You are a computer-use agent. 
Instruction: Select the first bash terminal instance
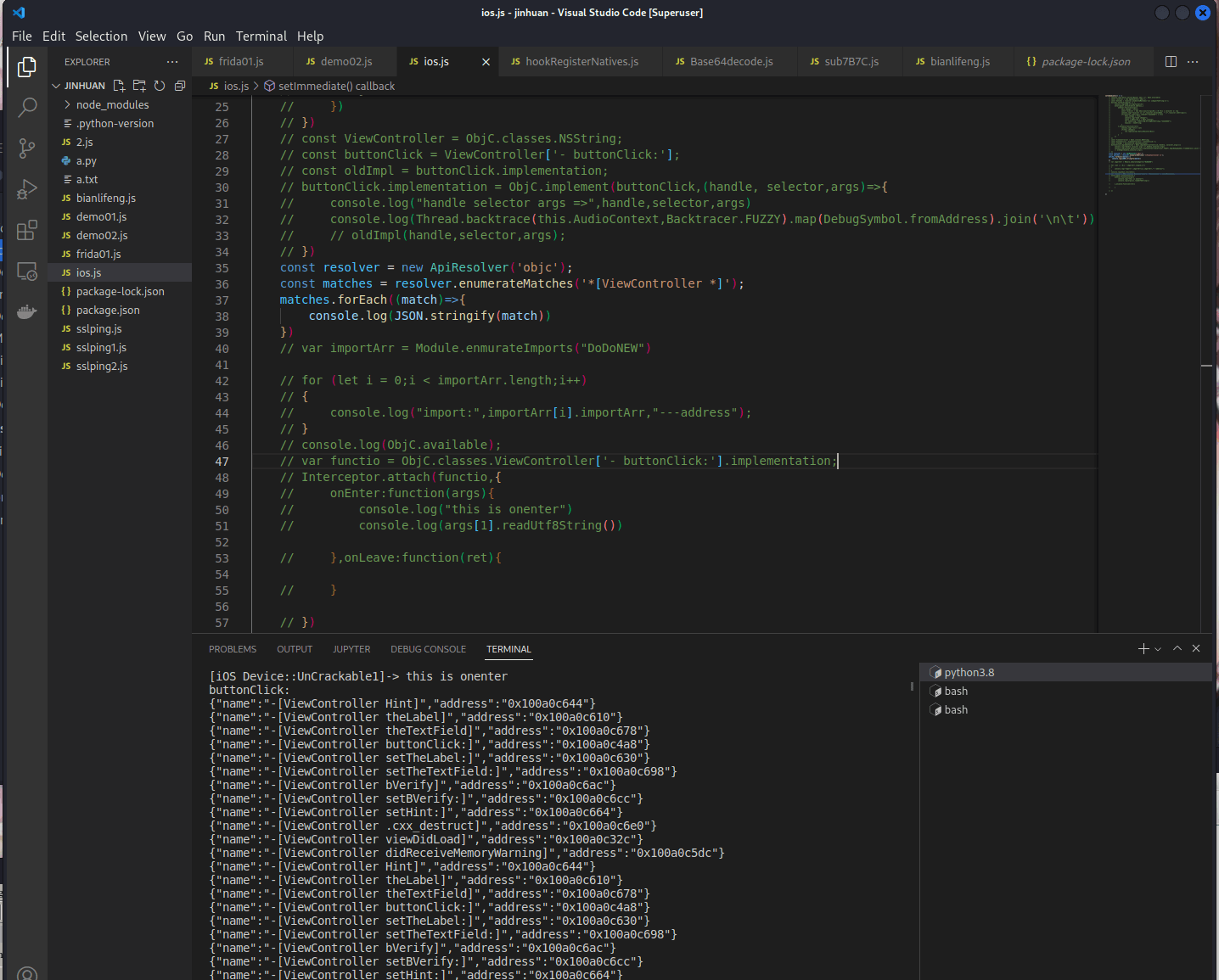click(1066, 691)
